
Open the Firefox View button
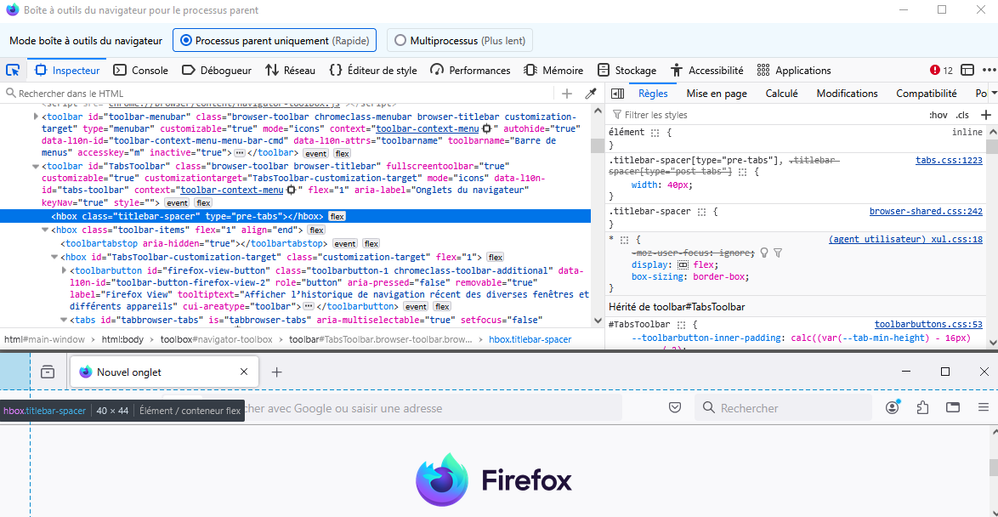pos(48,372)
